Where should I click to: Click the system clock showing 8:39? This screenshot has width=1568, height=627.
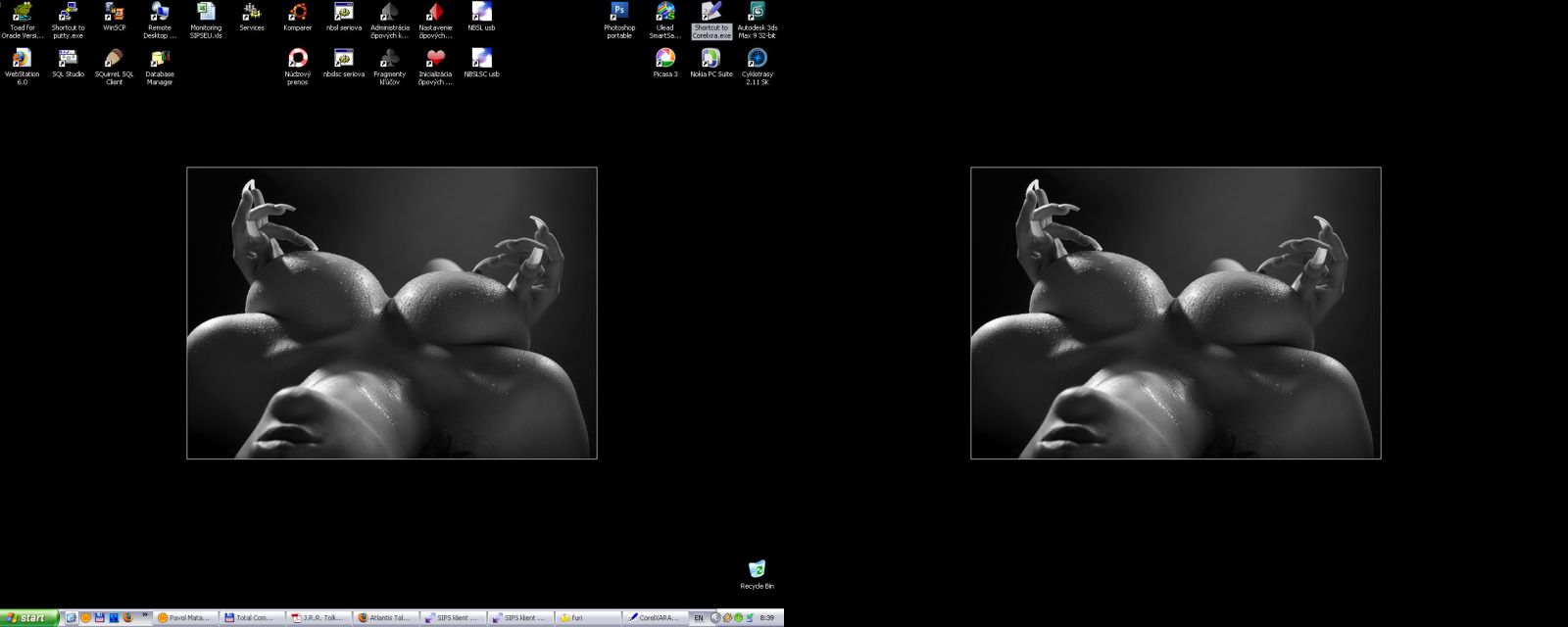click(766, 618)
